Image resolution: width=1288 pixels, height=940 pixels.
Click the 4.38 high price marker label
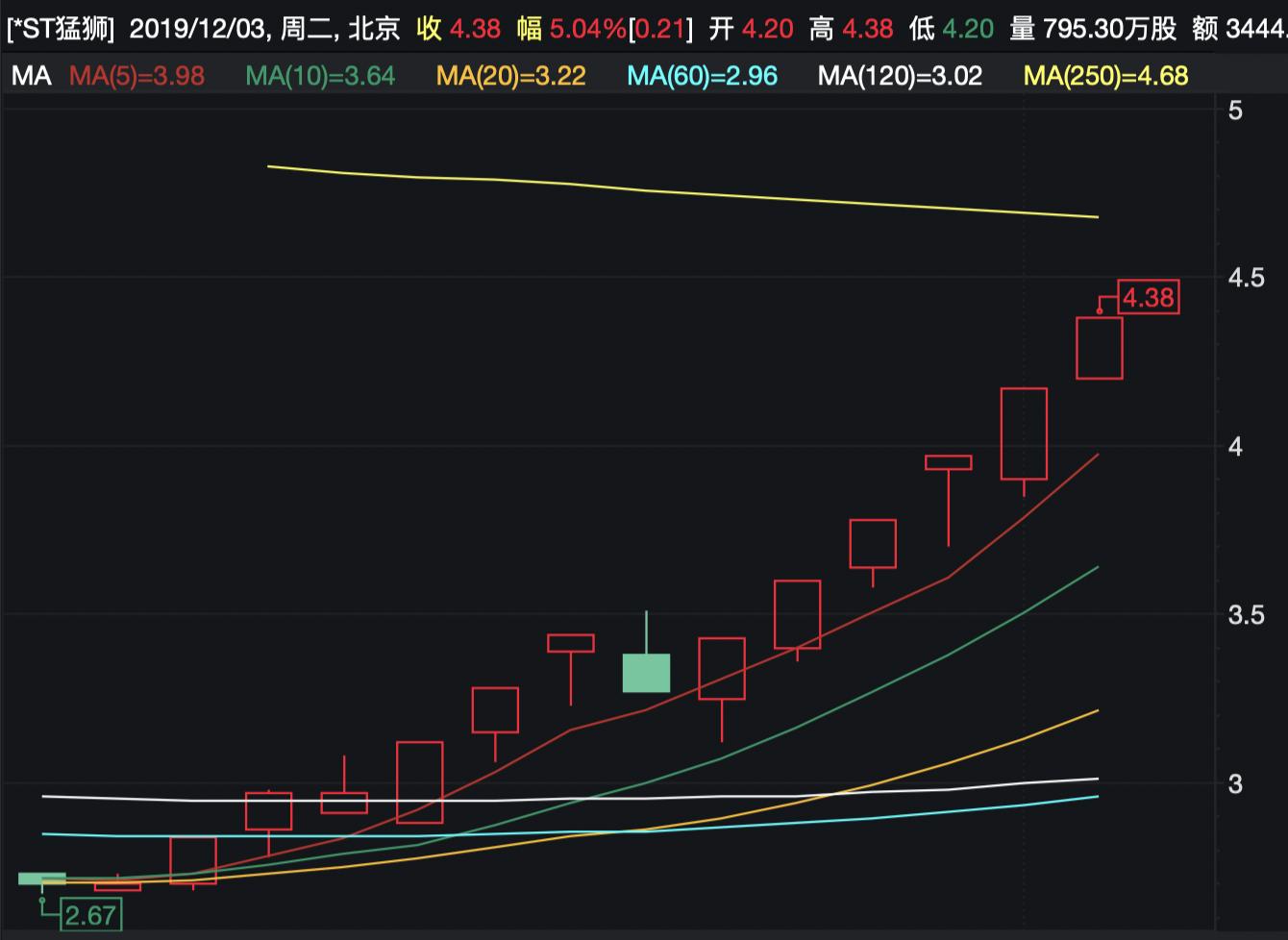click(x=1149, y=297)
